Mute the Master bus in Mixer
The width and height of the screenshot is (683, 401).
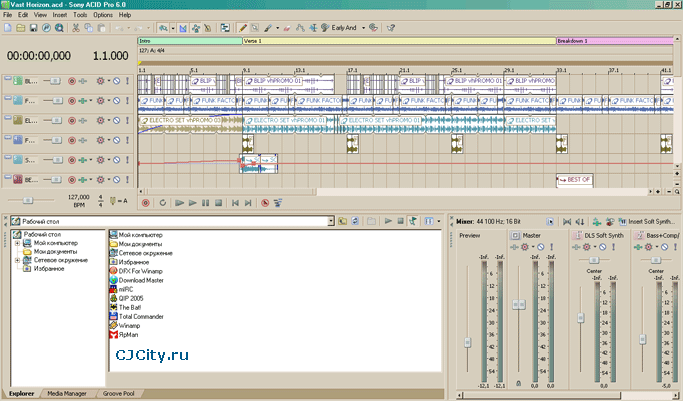coord(541,247)
